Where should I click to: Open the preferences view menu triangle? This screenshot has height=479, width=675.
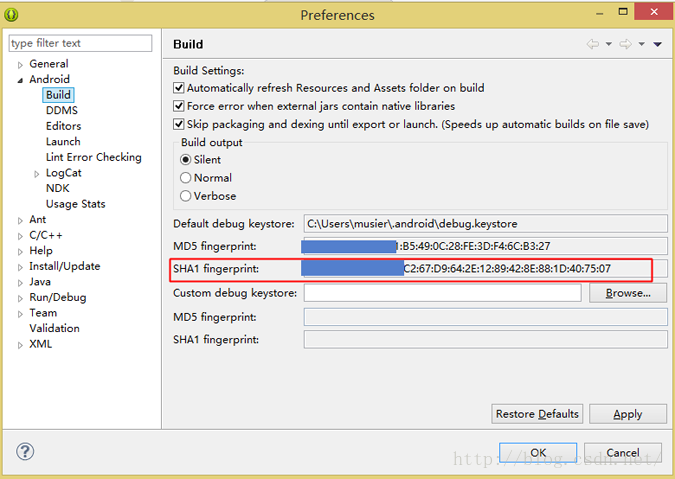(658, 45)
